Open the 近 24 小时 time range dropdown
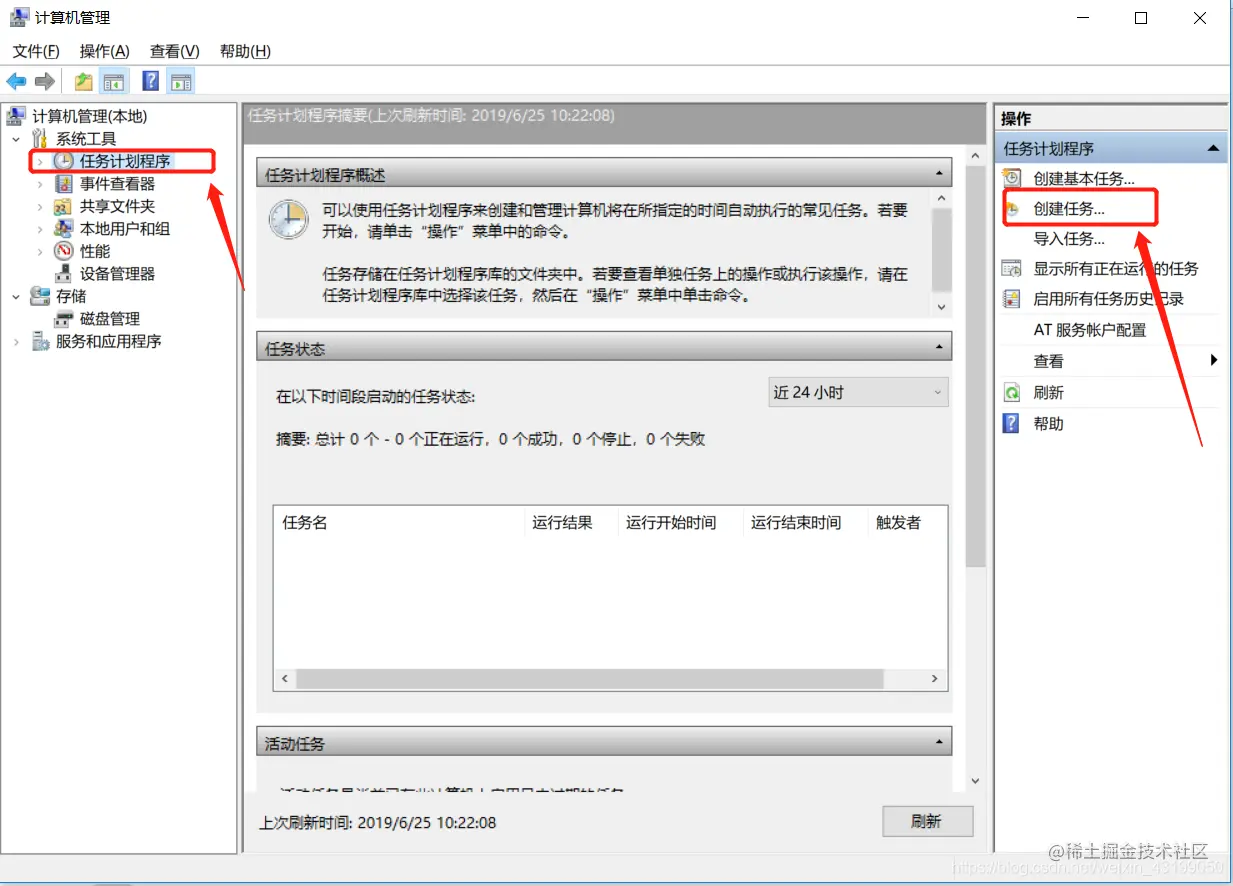The height and width of the screenshot is (886, 1233). point(858,393)
